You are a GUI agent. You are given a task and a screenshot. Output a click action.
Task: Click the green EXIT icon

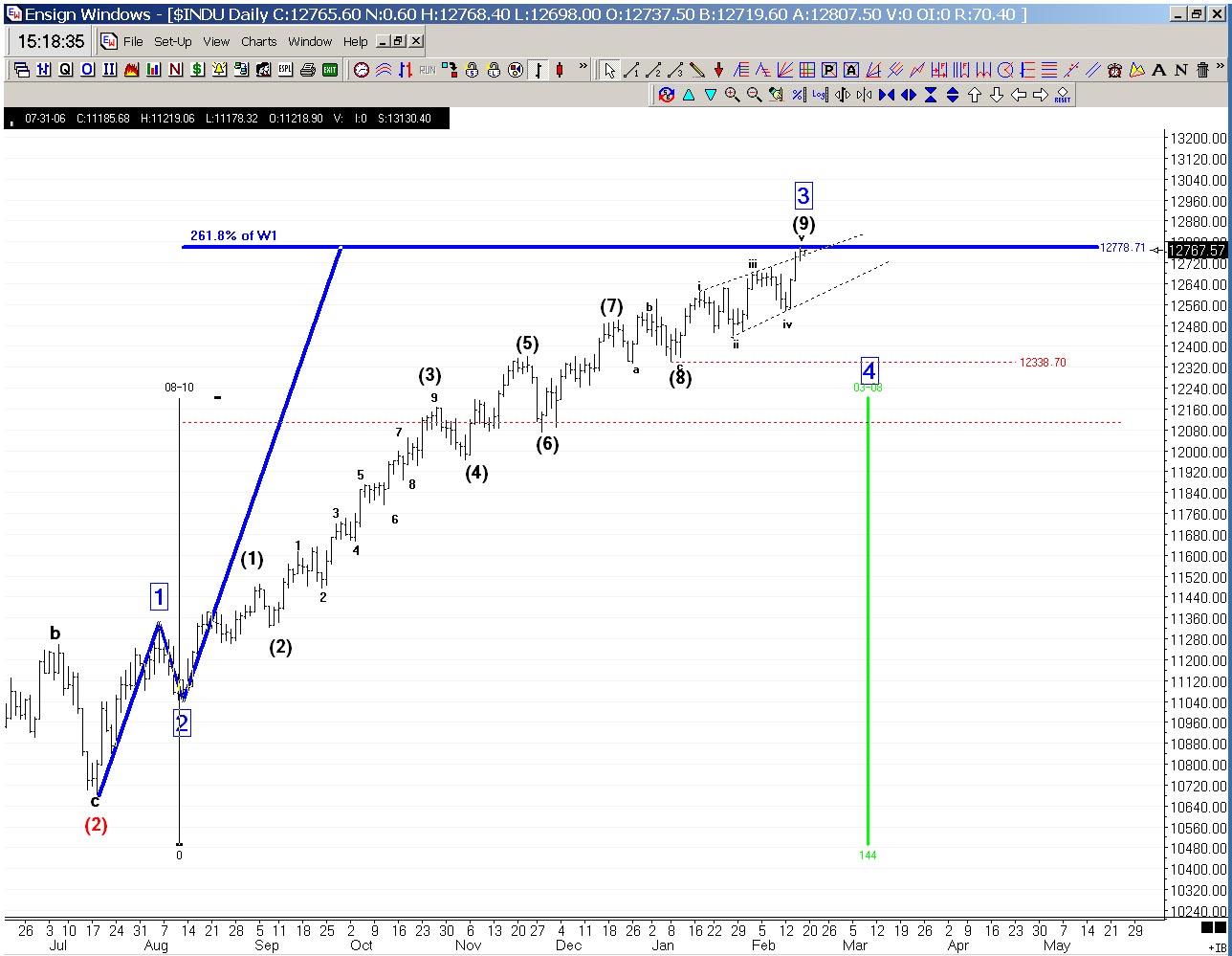[x=330, y=70]
